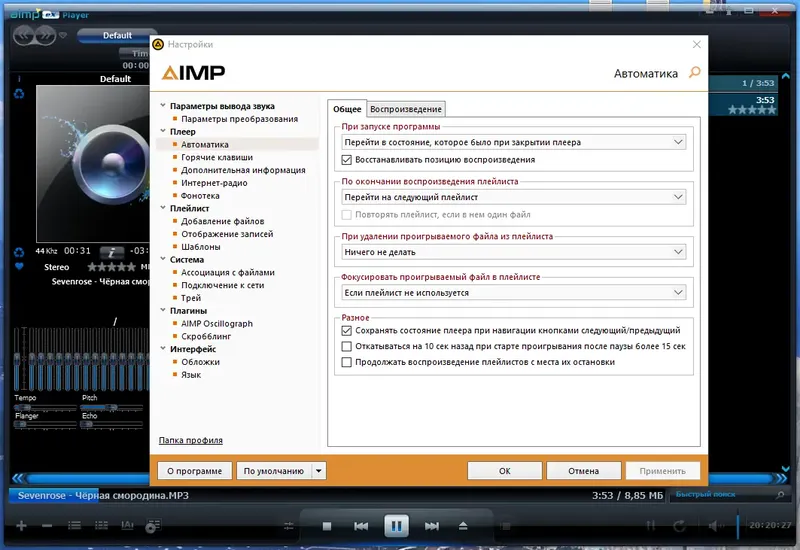Open the 'Ничего не делать' dropdown
This screenshot has height=550, width=800.
pos(513,252)
